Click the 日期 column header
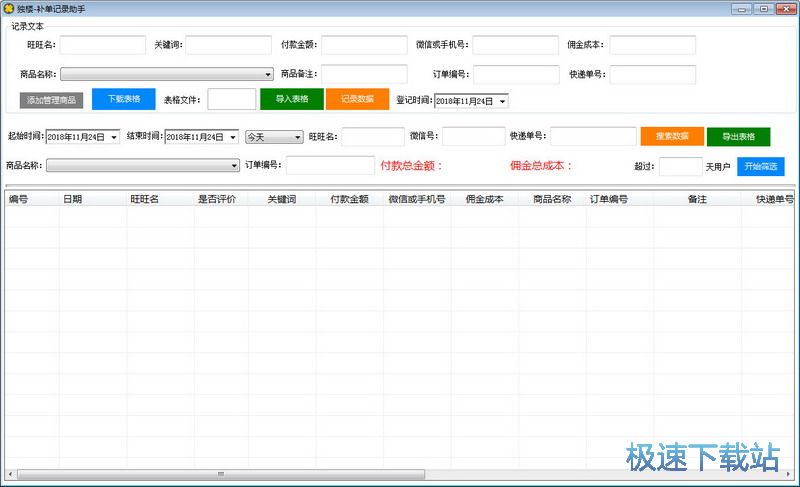Image resolution: width=800 pixels, height=487 pixels. [73, 199]
